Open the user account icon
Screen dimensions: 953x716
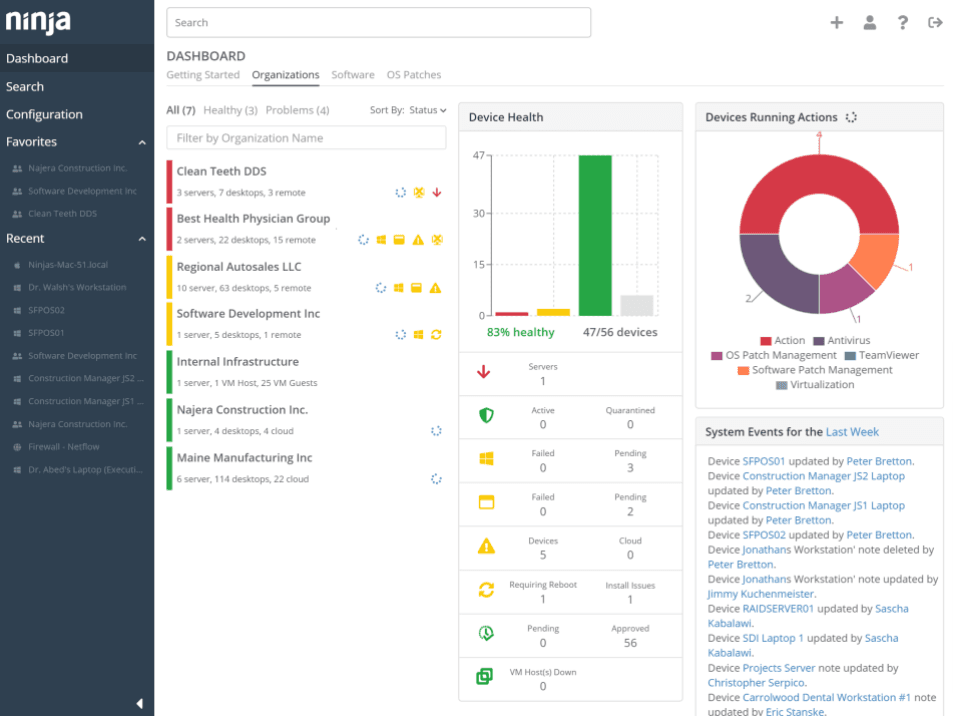click(870, 22)
